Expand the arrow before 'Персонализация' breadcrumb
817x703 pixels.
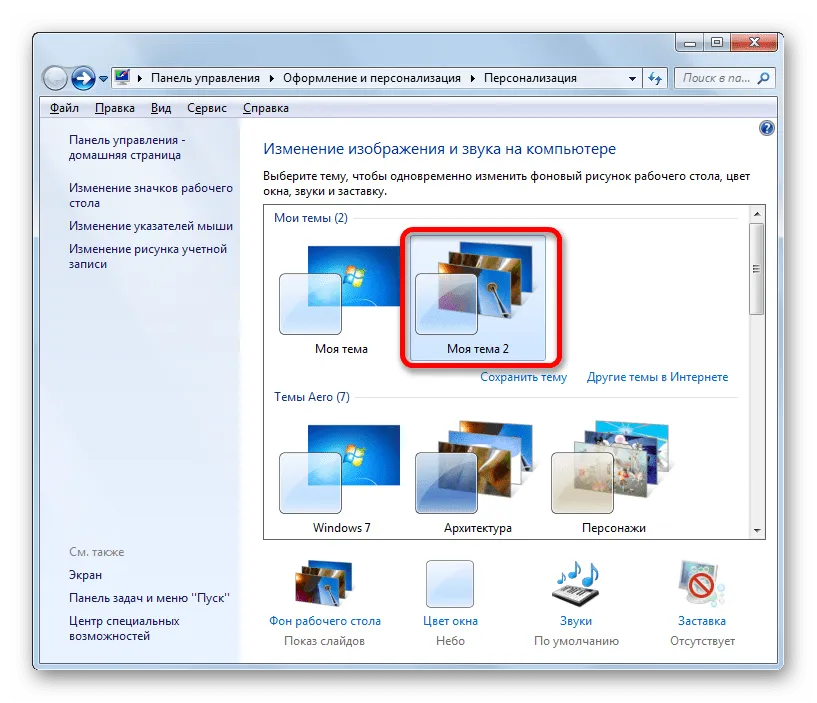(473, 79)
